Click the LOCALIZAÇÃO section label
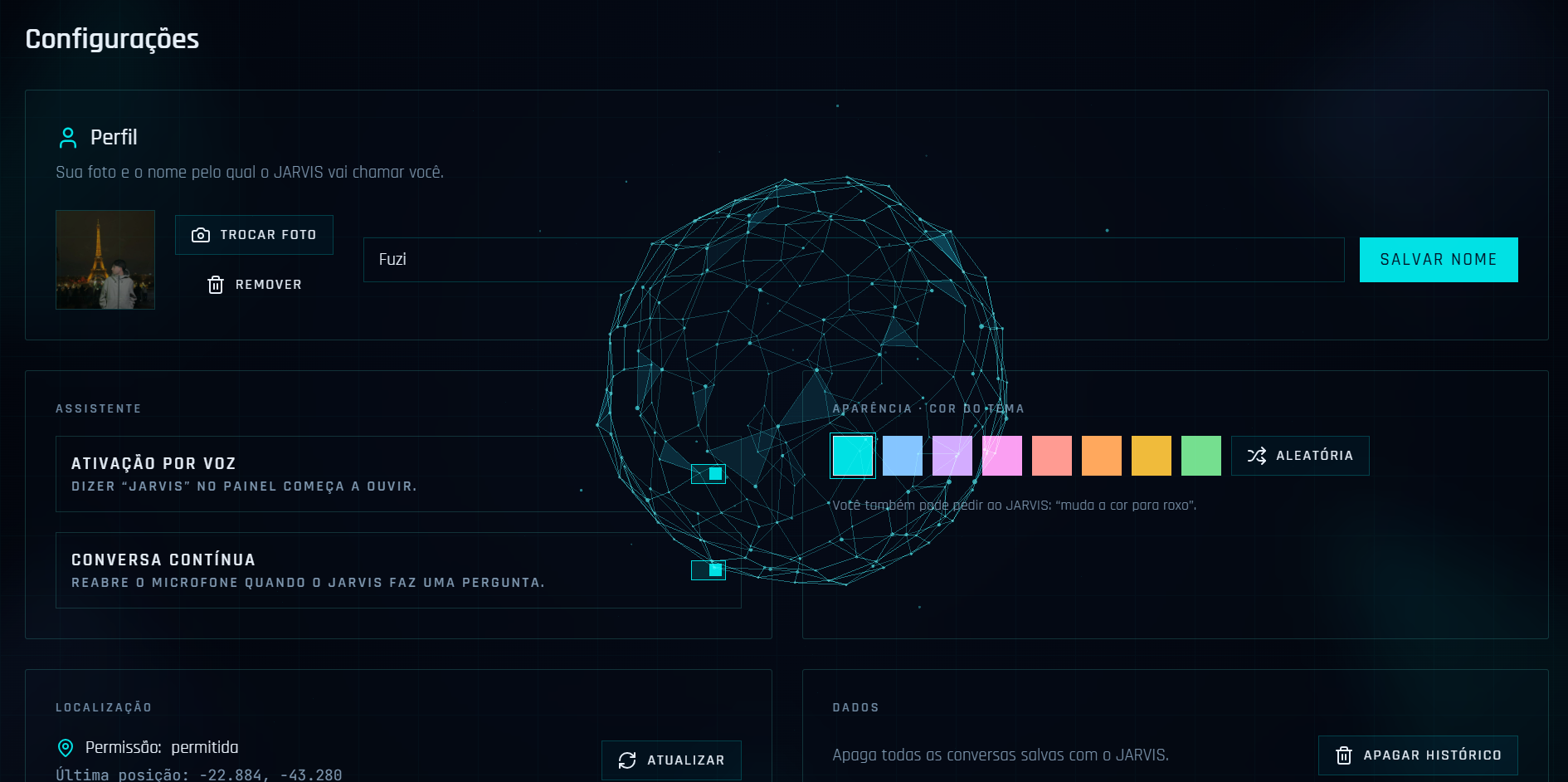This screenshot has width=1568, height=782. [104, 707]
